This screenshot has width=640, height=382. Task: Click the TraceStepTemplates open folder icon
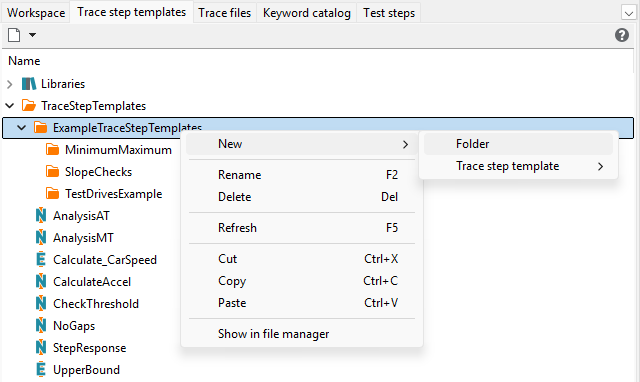pyautogui.click(x=29, y=106)
